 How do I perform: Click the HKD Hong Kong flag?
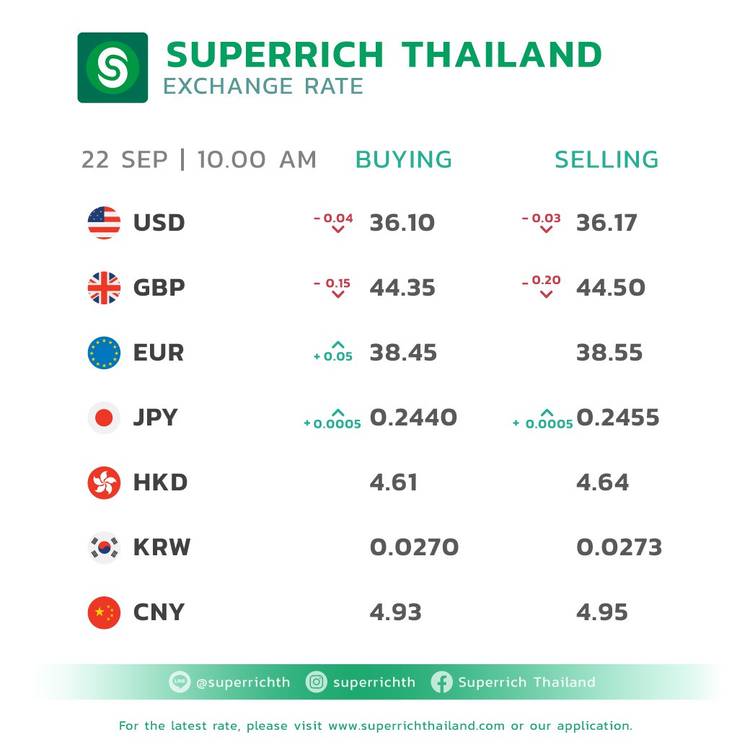pos(104,482)
